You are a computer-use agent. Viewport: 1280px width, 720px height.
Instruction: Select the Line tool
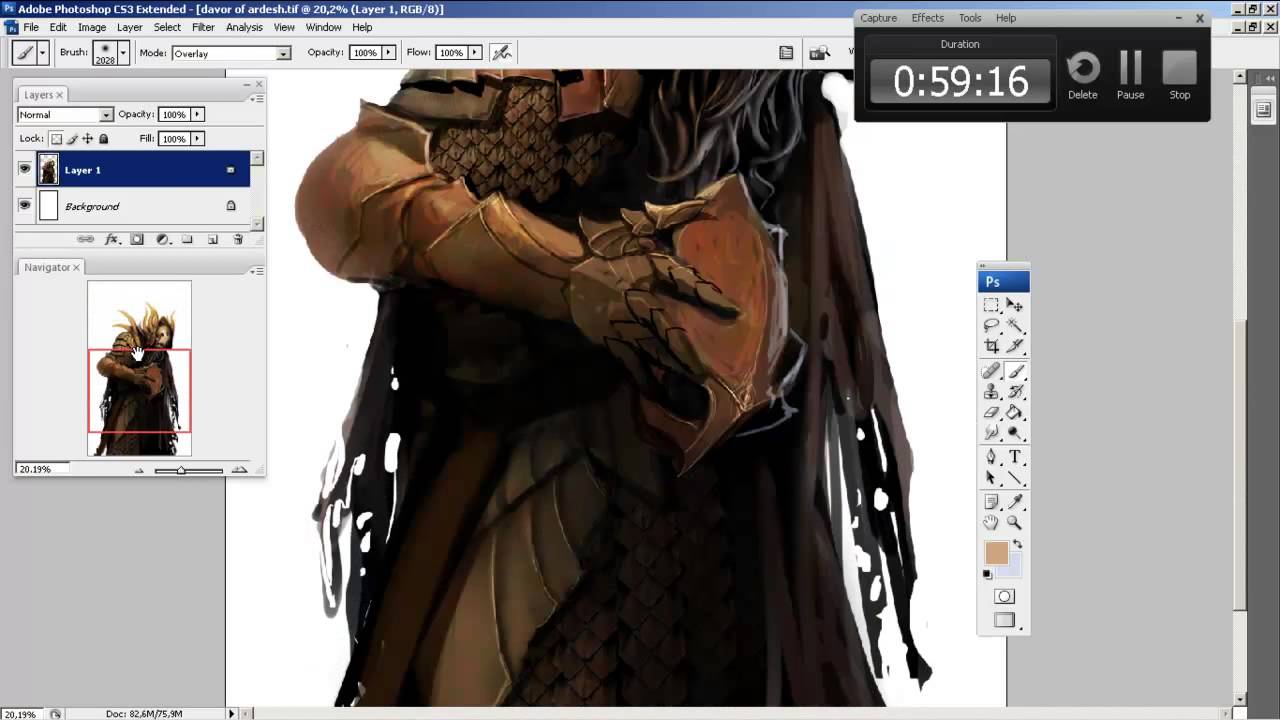[x=1015, y=478]
